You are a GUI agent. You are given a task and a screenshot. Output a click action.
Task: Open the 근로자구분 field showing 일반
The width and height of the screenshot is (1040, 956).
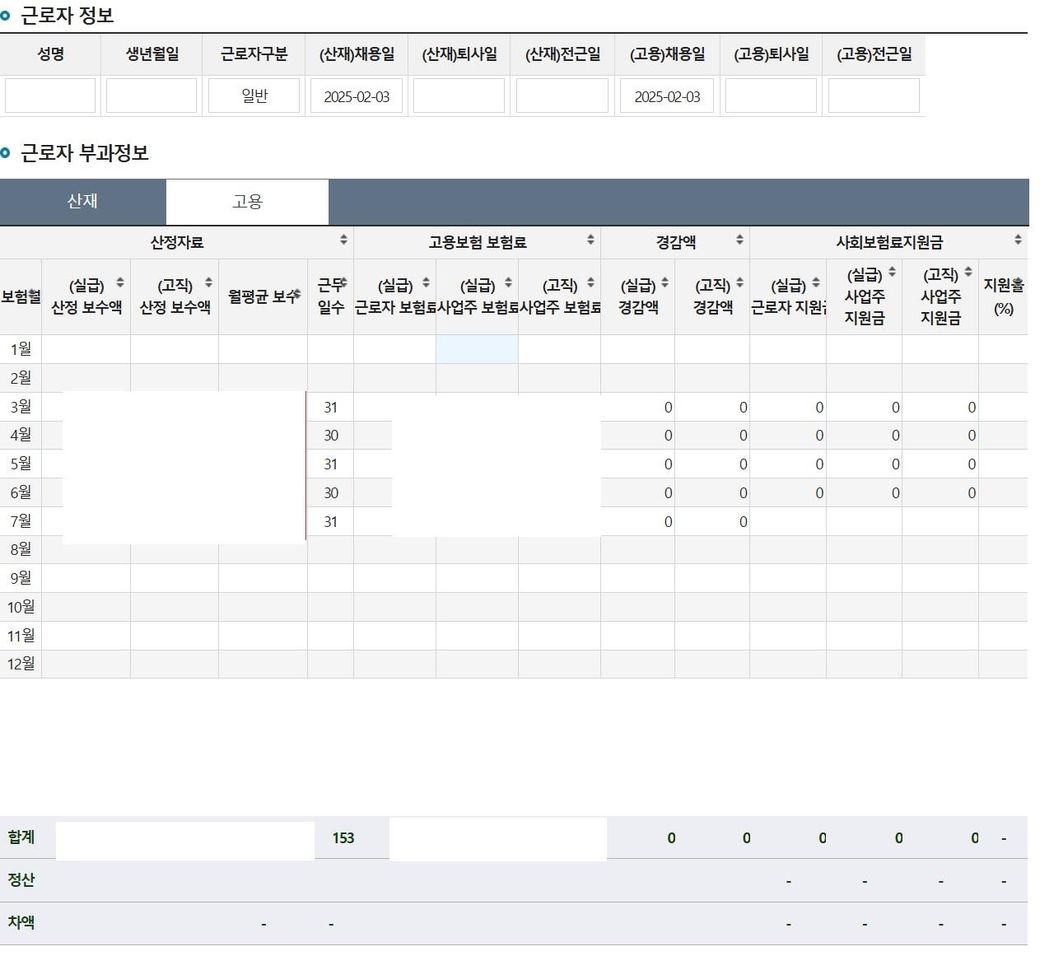(x=254, y=96)
